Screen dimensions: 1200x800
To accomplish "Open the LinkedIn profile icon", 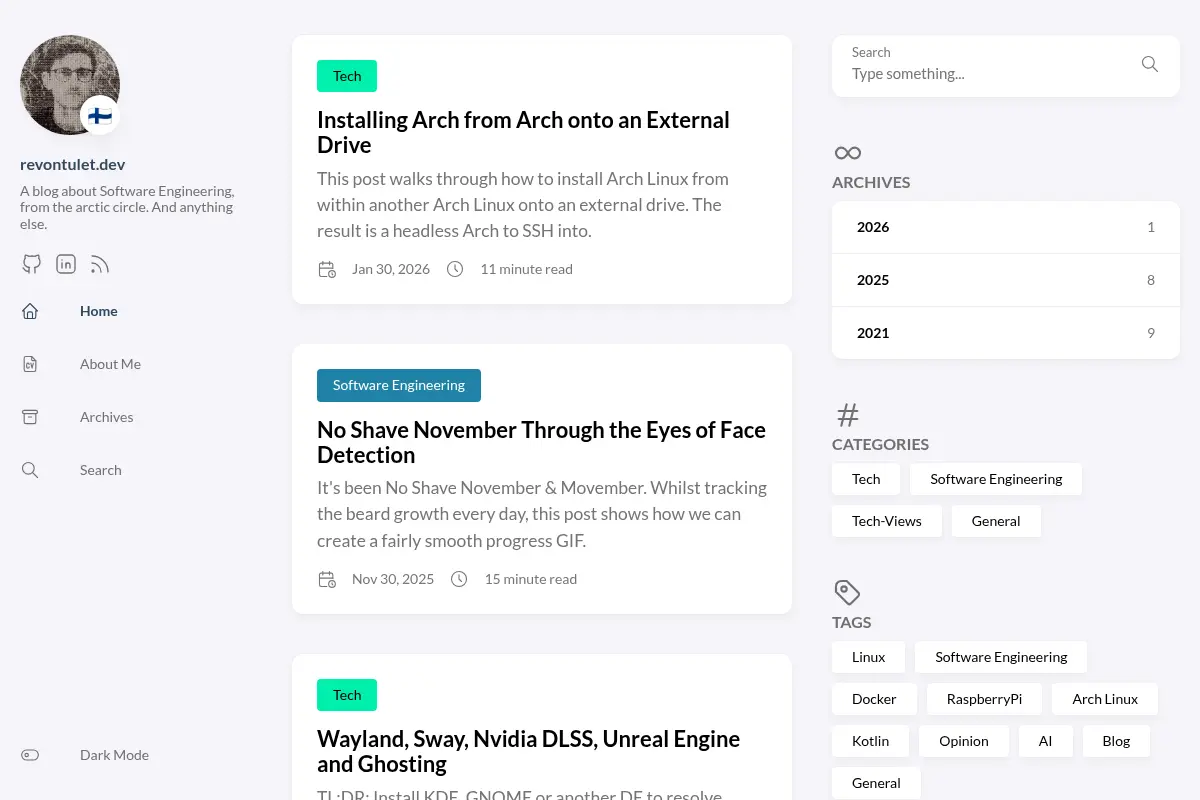I will point(66,264).
